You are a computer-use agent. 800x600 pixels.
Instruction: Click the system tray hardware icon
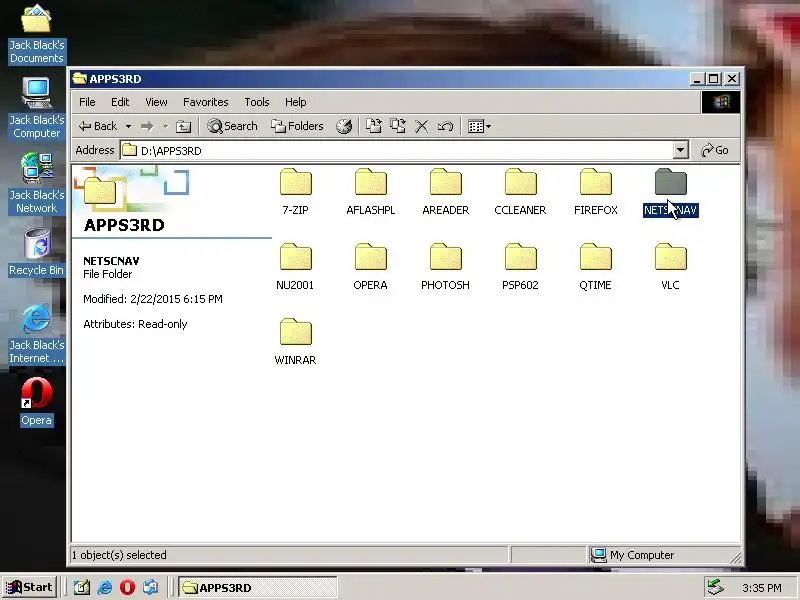click(x=715, y=588)
